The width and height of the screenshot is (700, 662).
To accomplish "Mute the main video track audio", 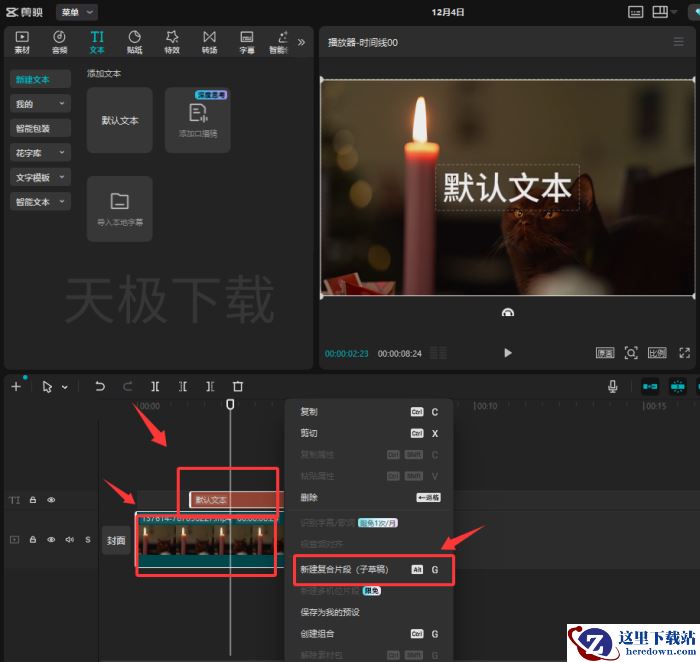I will click(x=70, y=540).
